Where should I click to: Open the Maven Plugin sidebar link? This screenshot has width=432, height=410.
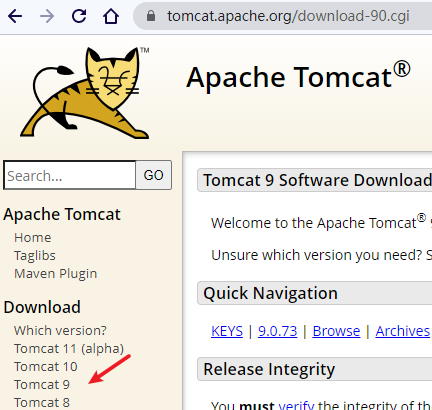pos(55,274)
